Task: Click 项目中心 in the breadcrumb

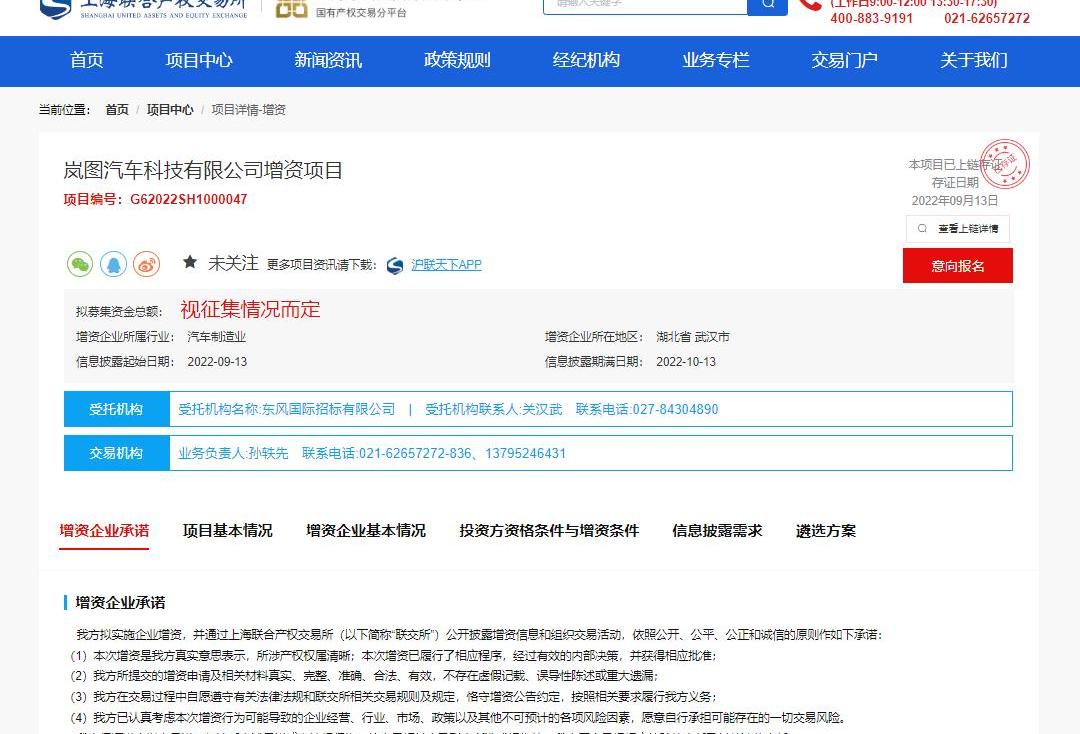Action: click(x=170, y=109)
